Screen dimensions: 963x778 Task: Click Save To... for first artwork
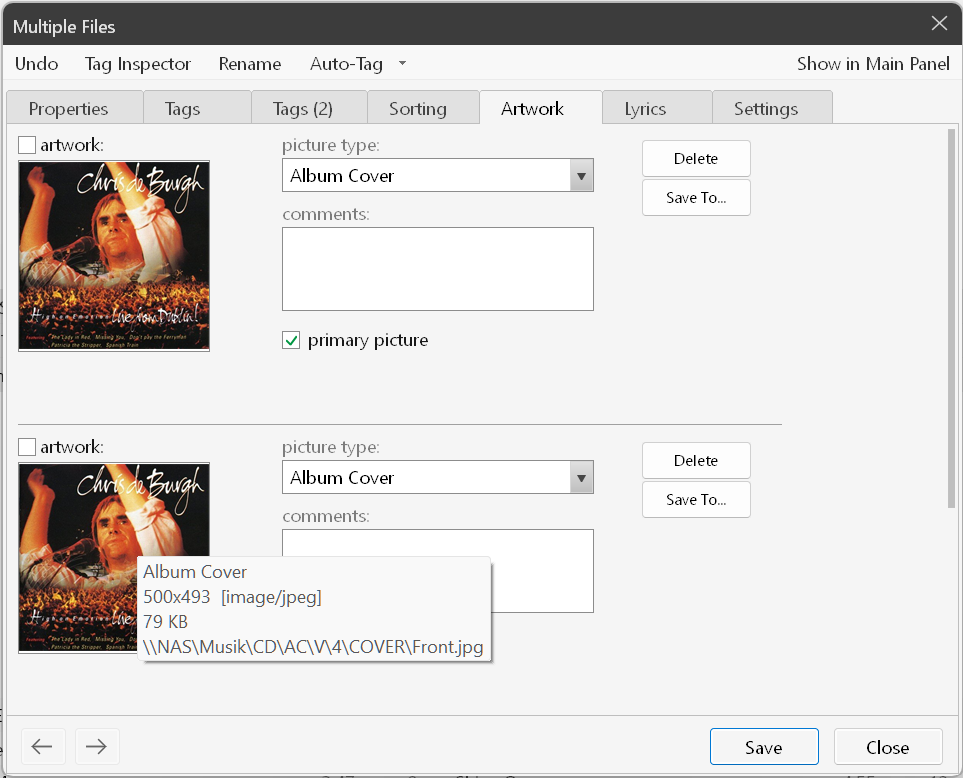pos(696,197)
